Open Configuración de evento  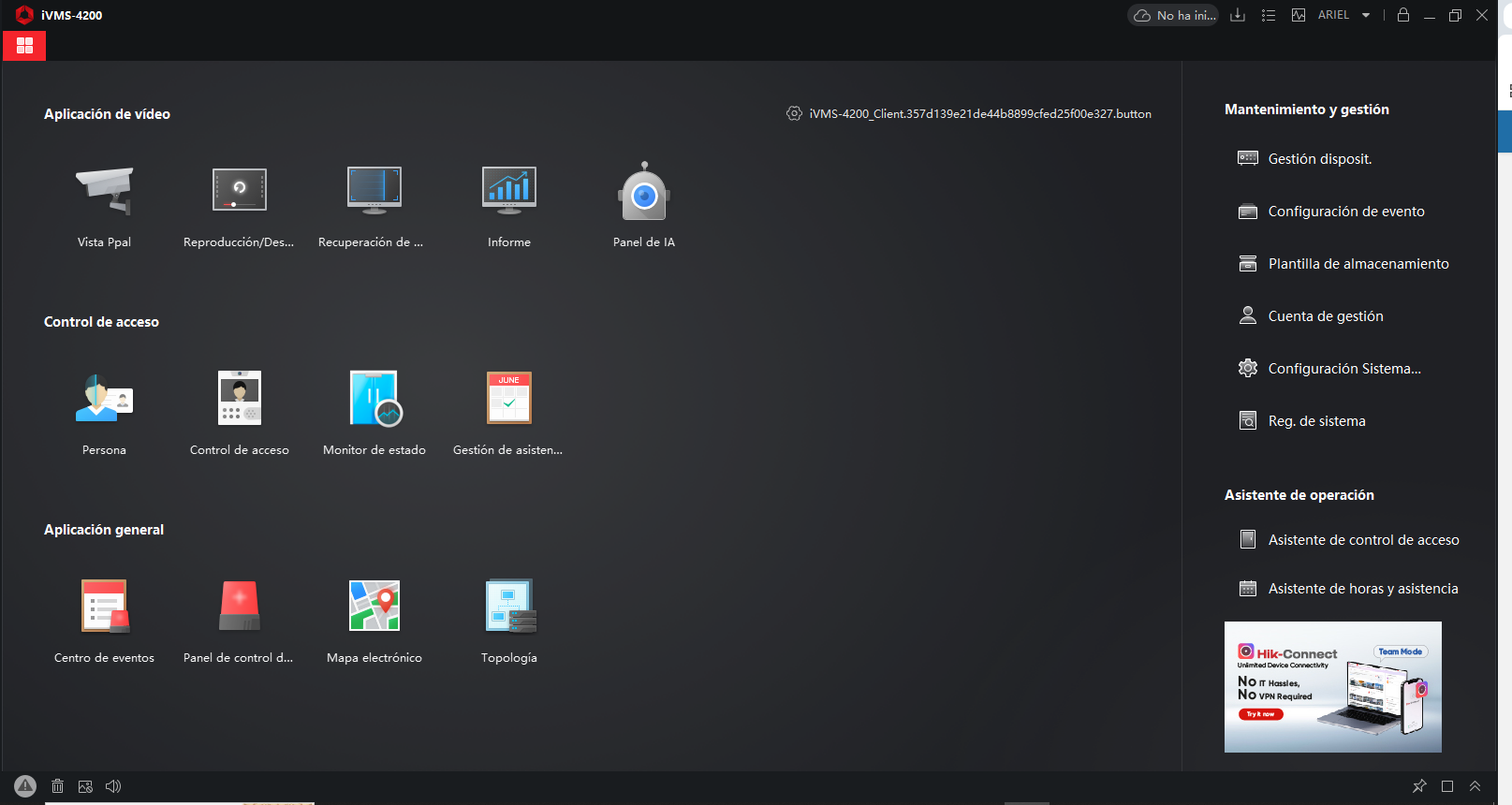[1345, 212]
